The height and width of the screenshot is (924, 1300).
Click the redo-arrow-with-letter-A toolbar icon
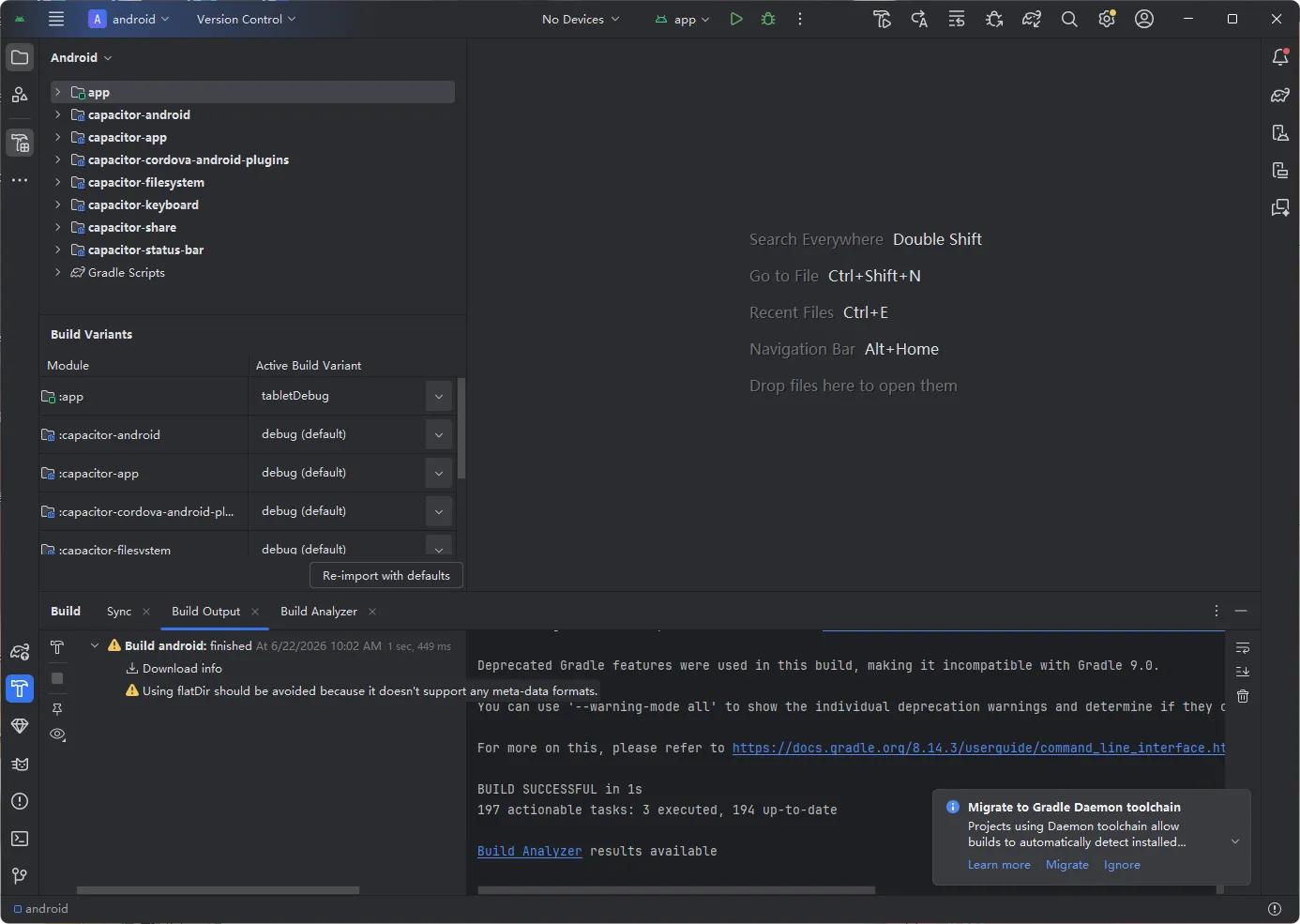click(919, 19)
